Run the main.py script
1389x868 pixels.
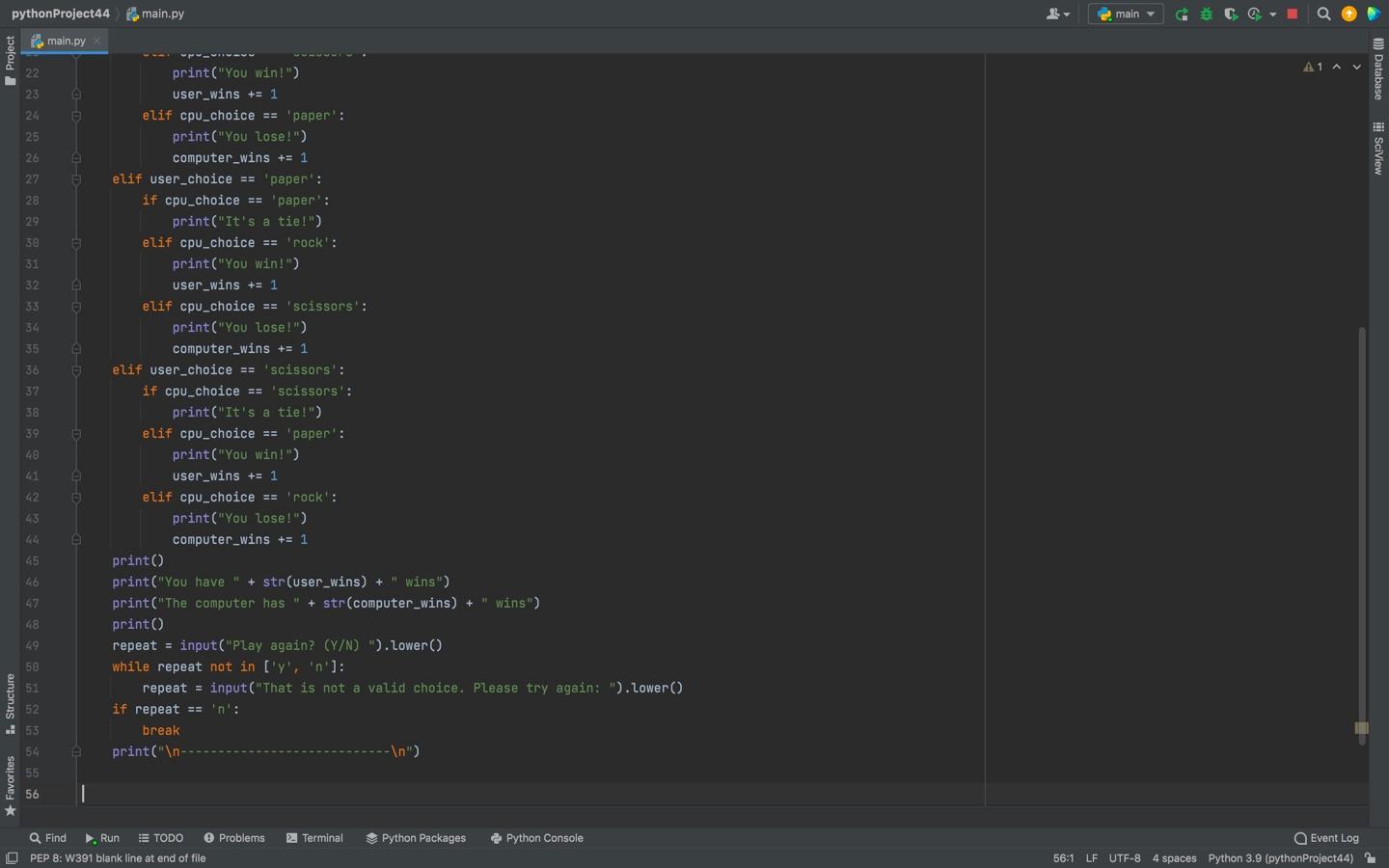(x=1181, y=14)
